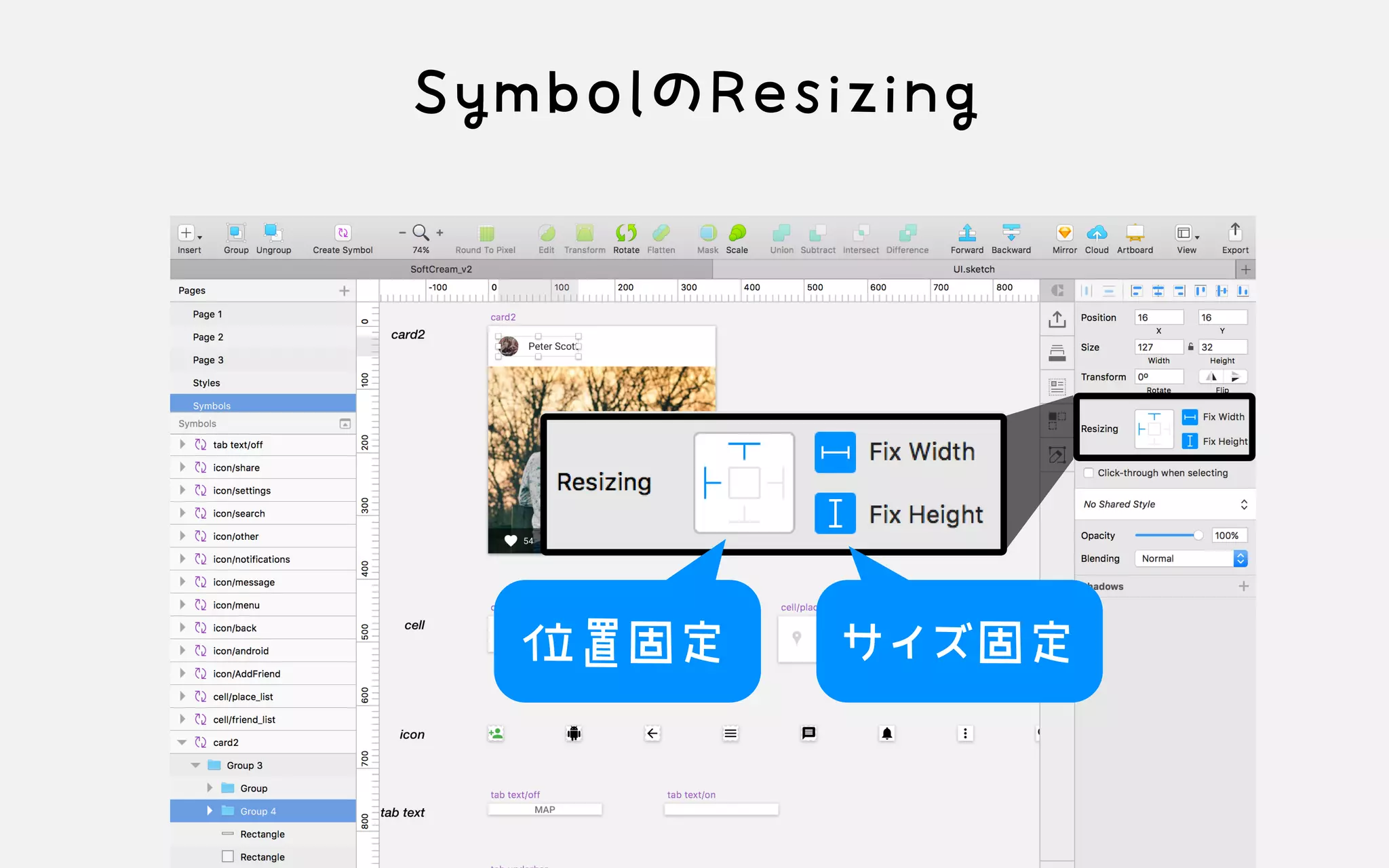Expand the Group 4 folder
This screenshot has height=868, width=1389.
[209, 810]
